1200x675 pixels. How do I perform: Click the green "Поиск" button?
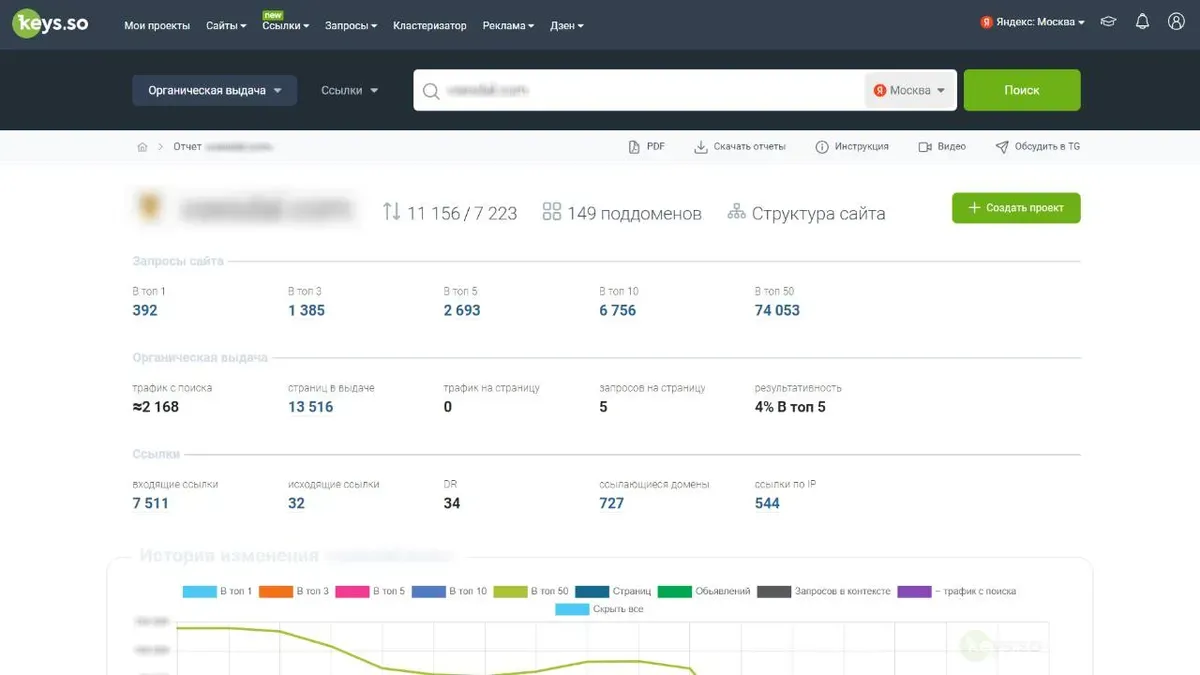tap(1022, 90)
